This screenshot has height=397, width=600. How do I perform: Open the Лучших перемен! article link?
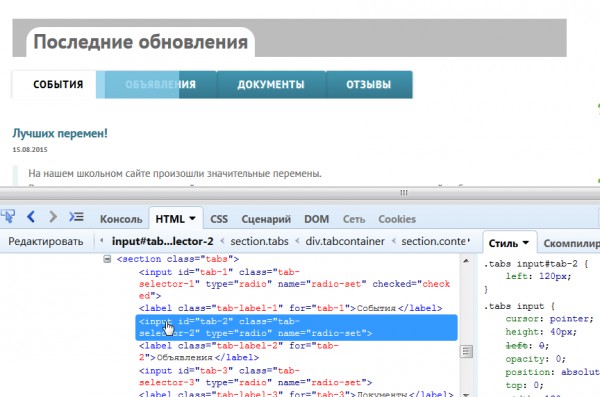click(60, 133)
